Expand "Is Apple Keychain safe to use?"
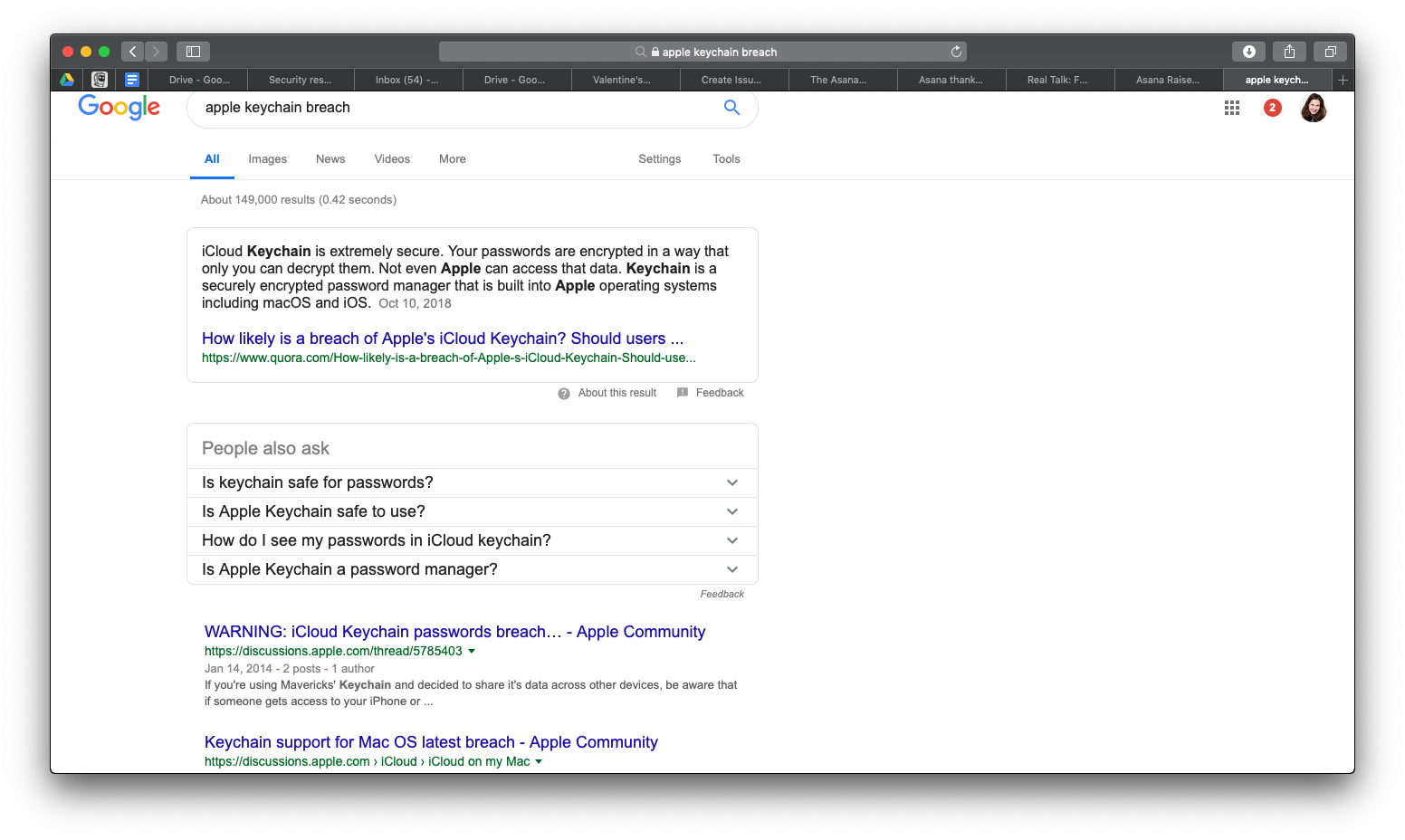1405x840 pixels. tap(473, 511)
